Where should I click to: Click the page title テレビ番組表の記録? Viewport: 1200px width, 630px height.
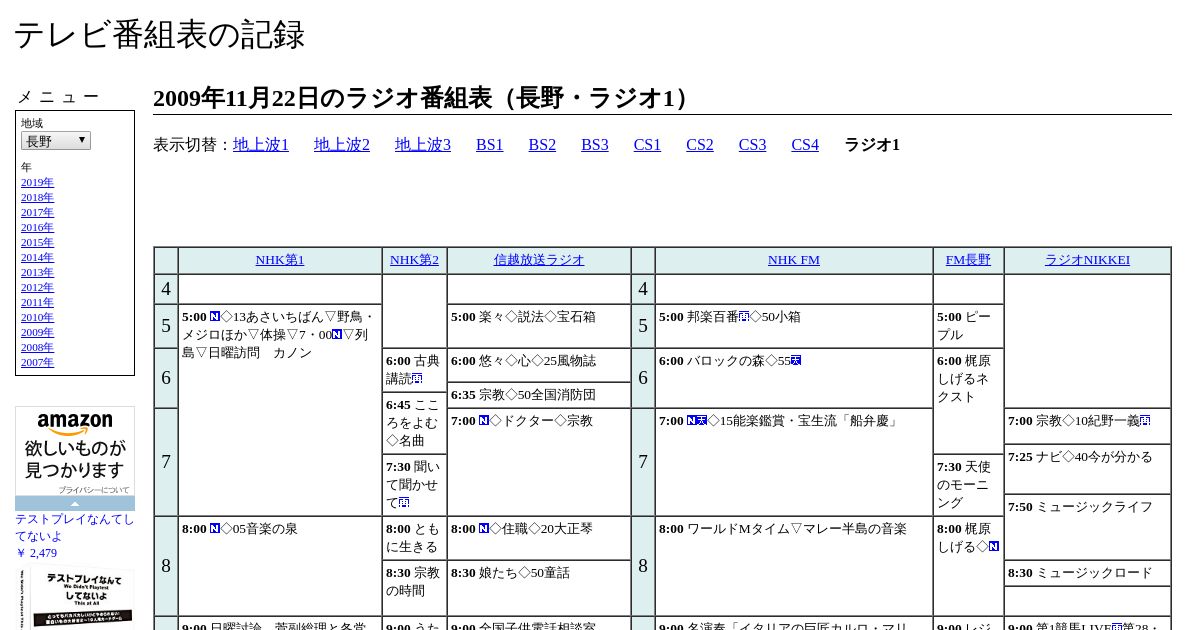(x=159, y=35)
